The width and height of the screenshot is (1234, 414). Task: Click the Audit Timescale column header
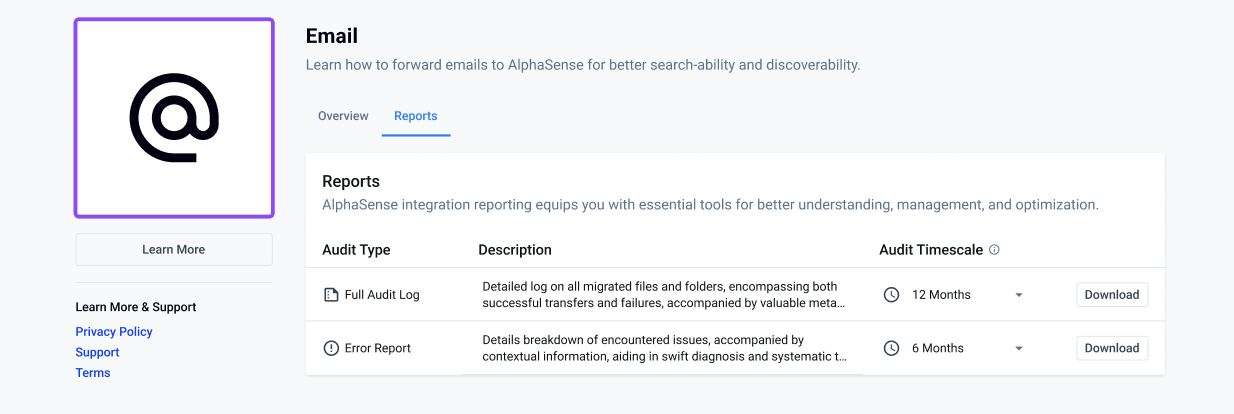pyautogui.click(x=931, y=250)
